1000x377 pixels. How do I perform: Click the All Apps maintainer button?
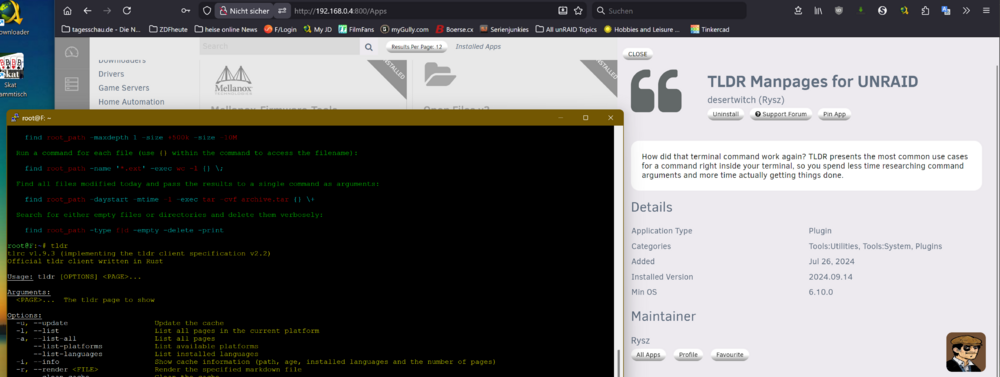pyautogui.click(x=648, y=355)
